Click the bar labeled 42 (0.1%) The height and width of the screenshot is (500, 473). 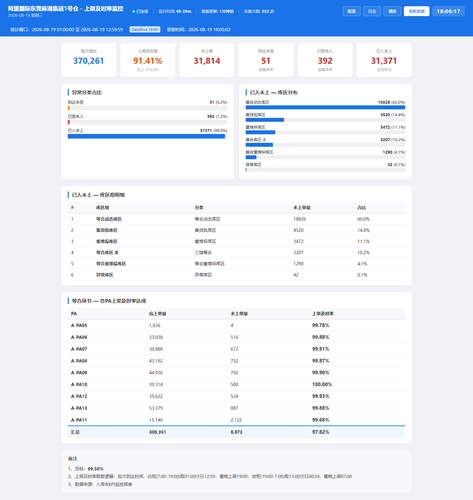[x=246, y=170]
